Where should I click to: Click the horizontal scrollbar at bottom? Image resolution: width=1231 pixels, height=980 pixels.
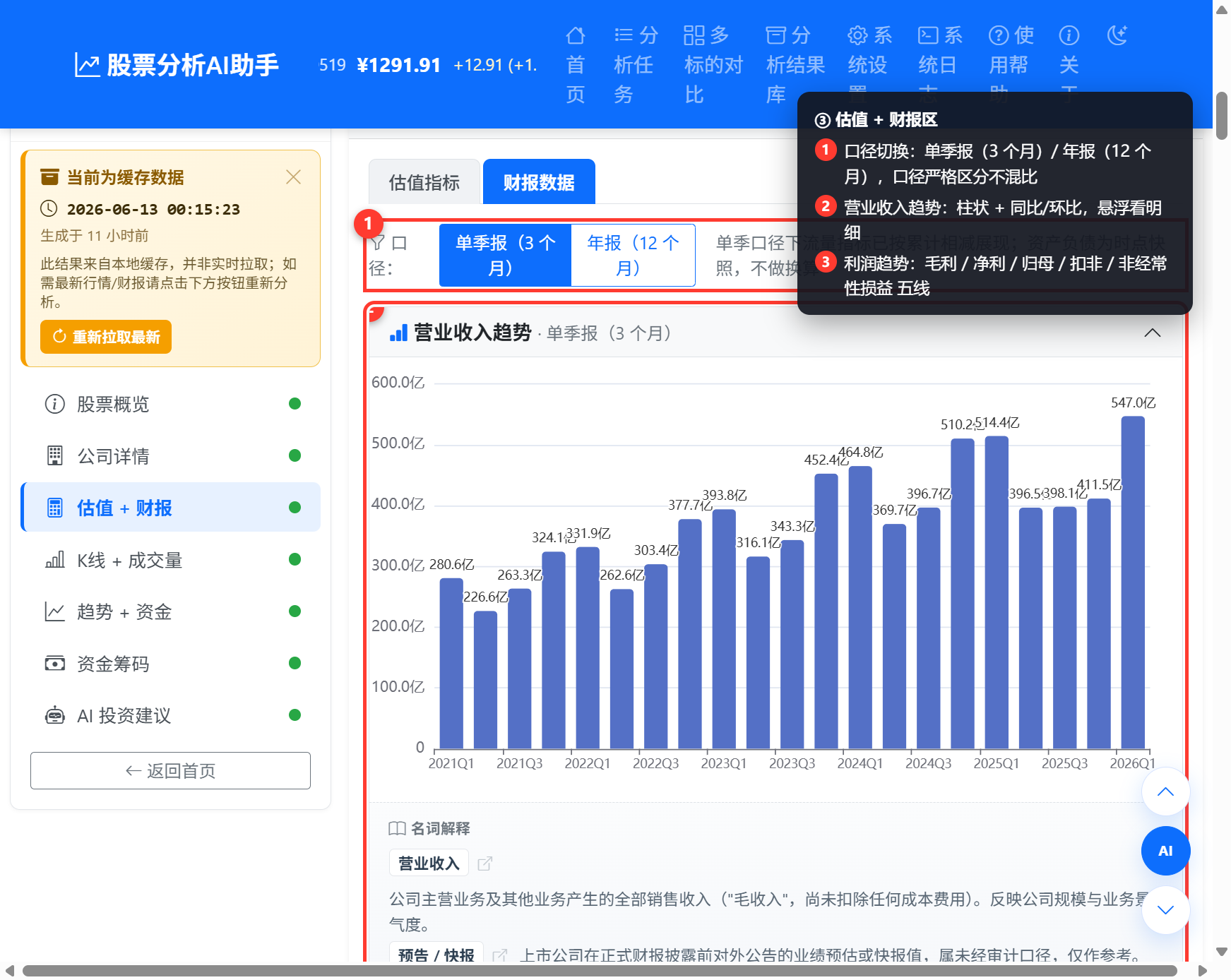[600, 971]
